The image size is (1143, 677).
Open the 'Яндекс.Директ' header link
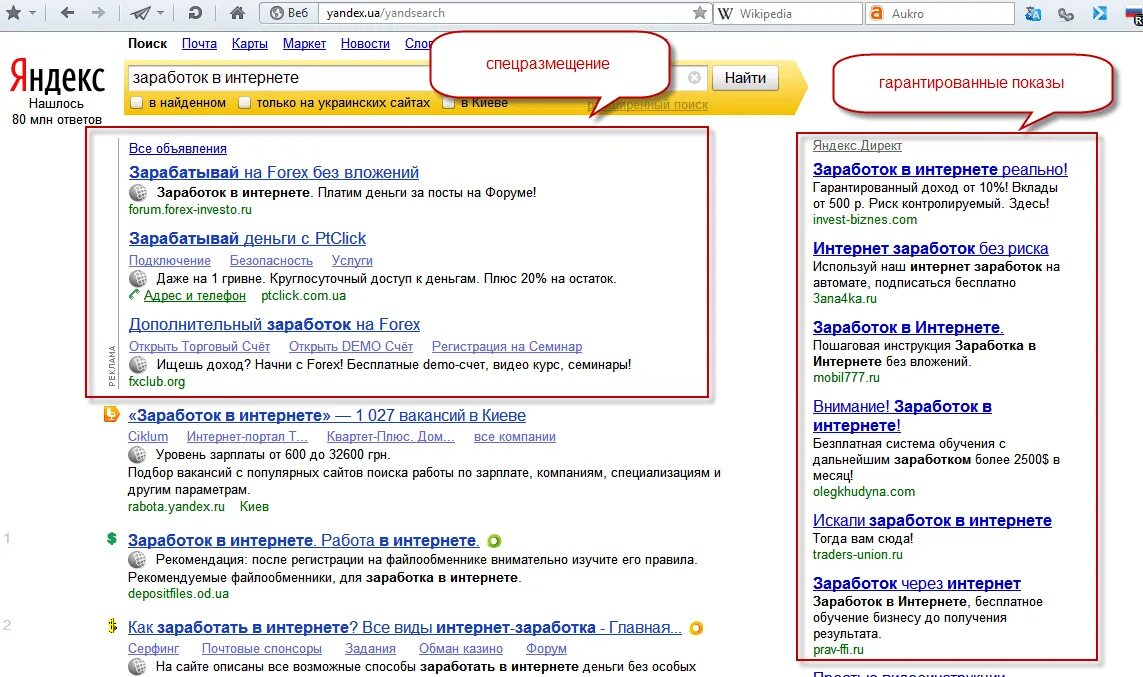pos(857,146)
